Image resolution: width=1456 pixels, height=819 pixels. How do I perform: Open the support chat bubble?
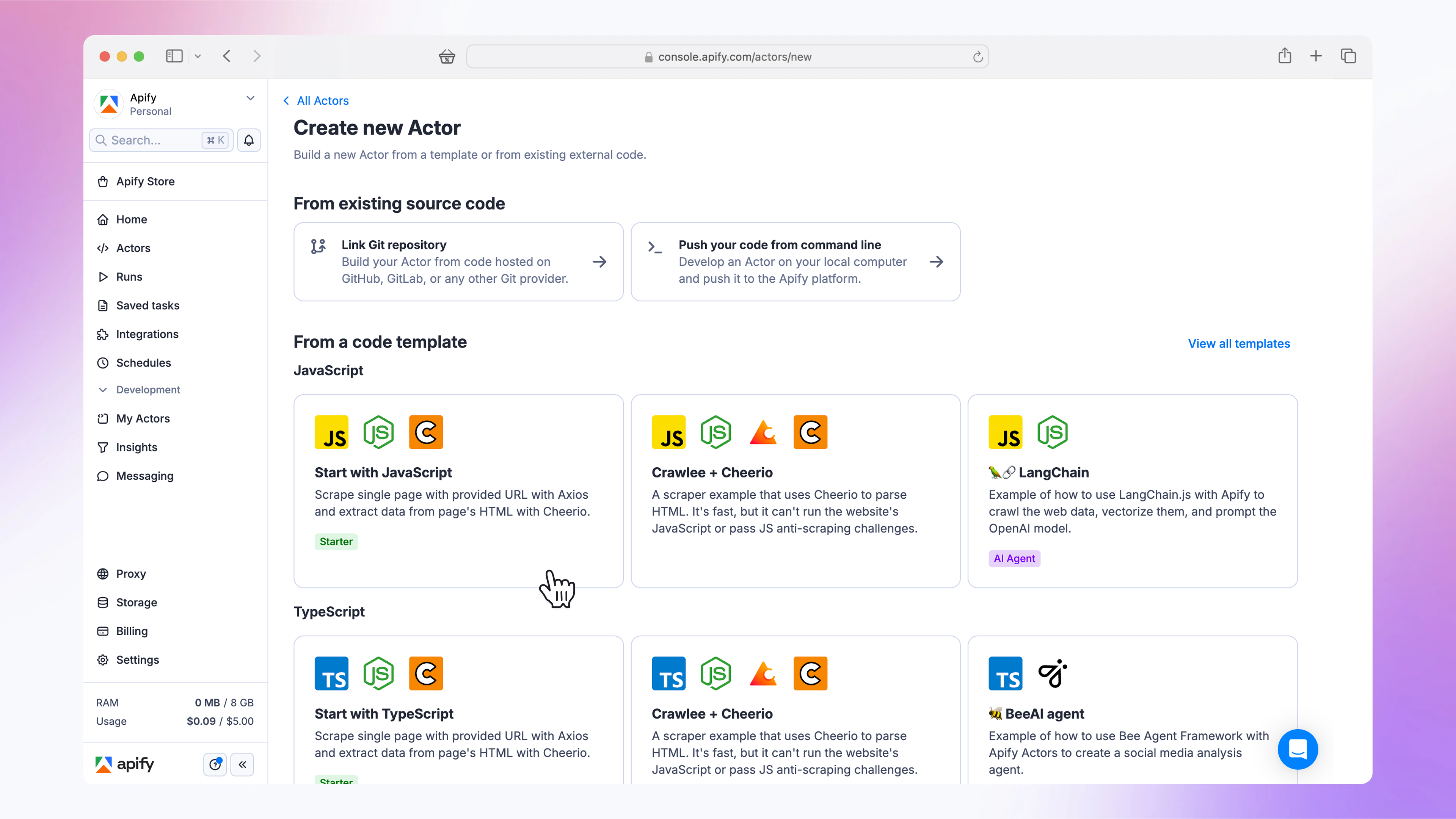click(x=1298, y=750)
